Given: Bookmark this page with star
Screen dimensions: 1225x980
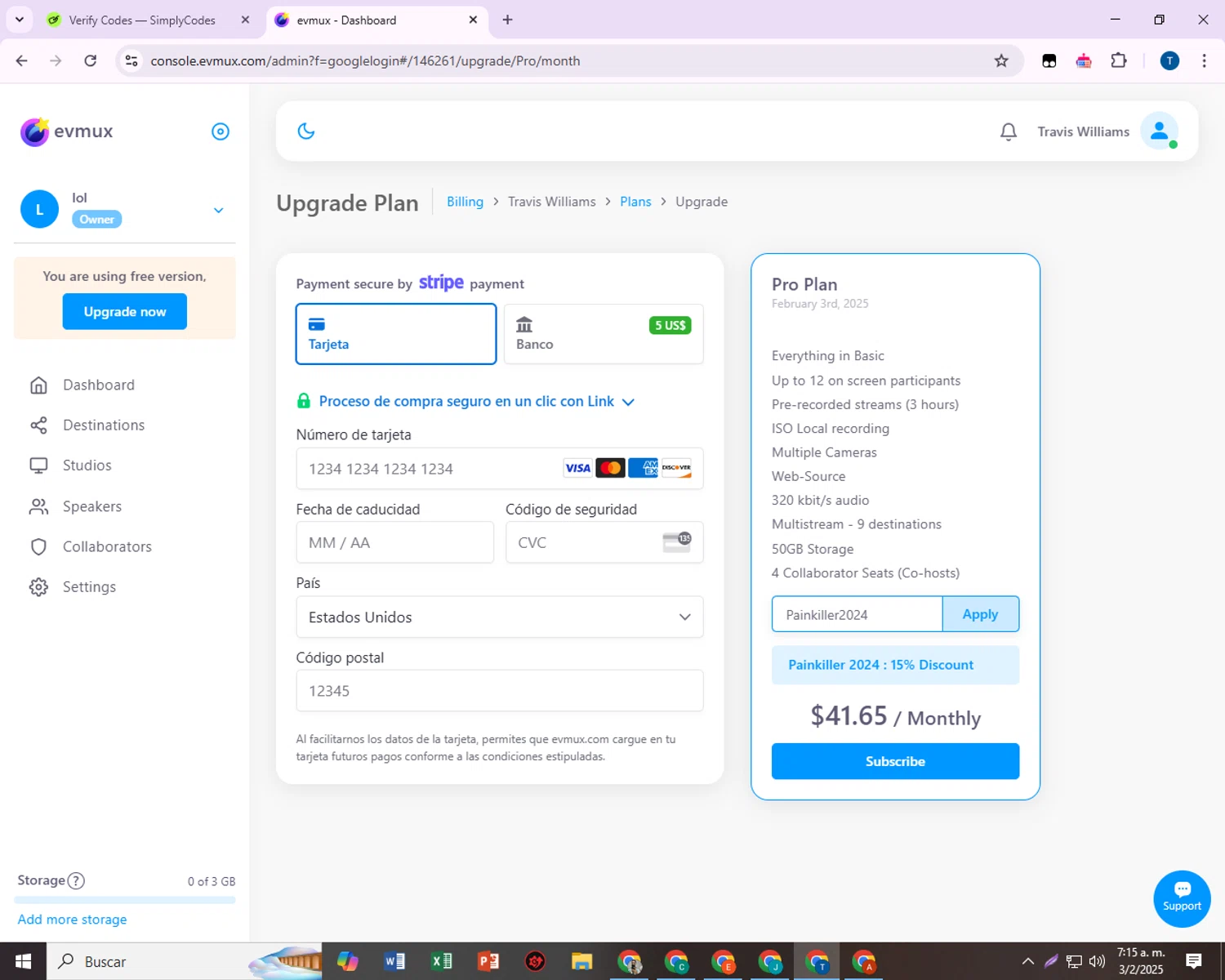Looking at the screenshot, I should pyautogui.click(x=1001, y=60).
